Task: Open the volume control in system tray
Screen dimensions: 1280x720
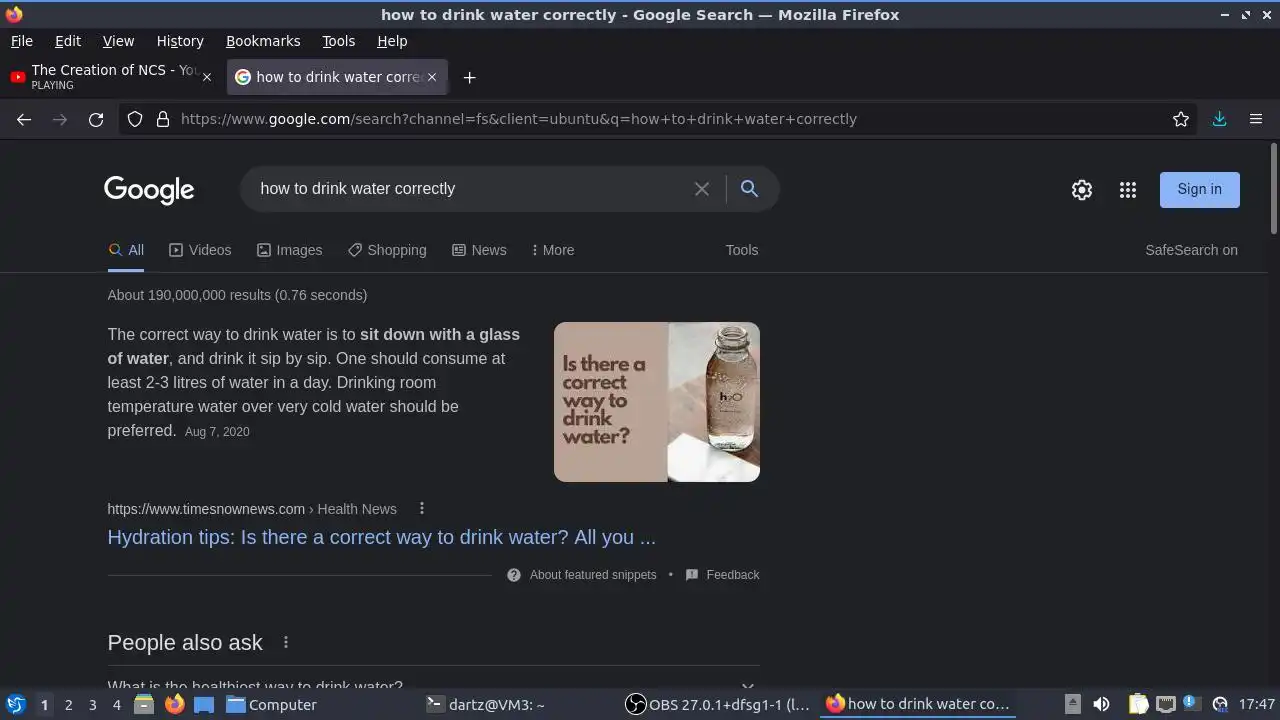Action: (1101, 704)
